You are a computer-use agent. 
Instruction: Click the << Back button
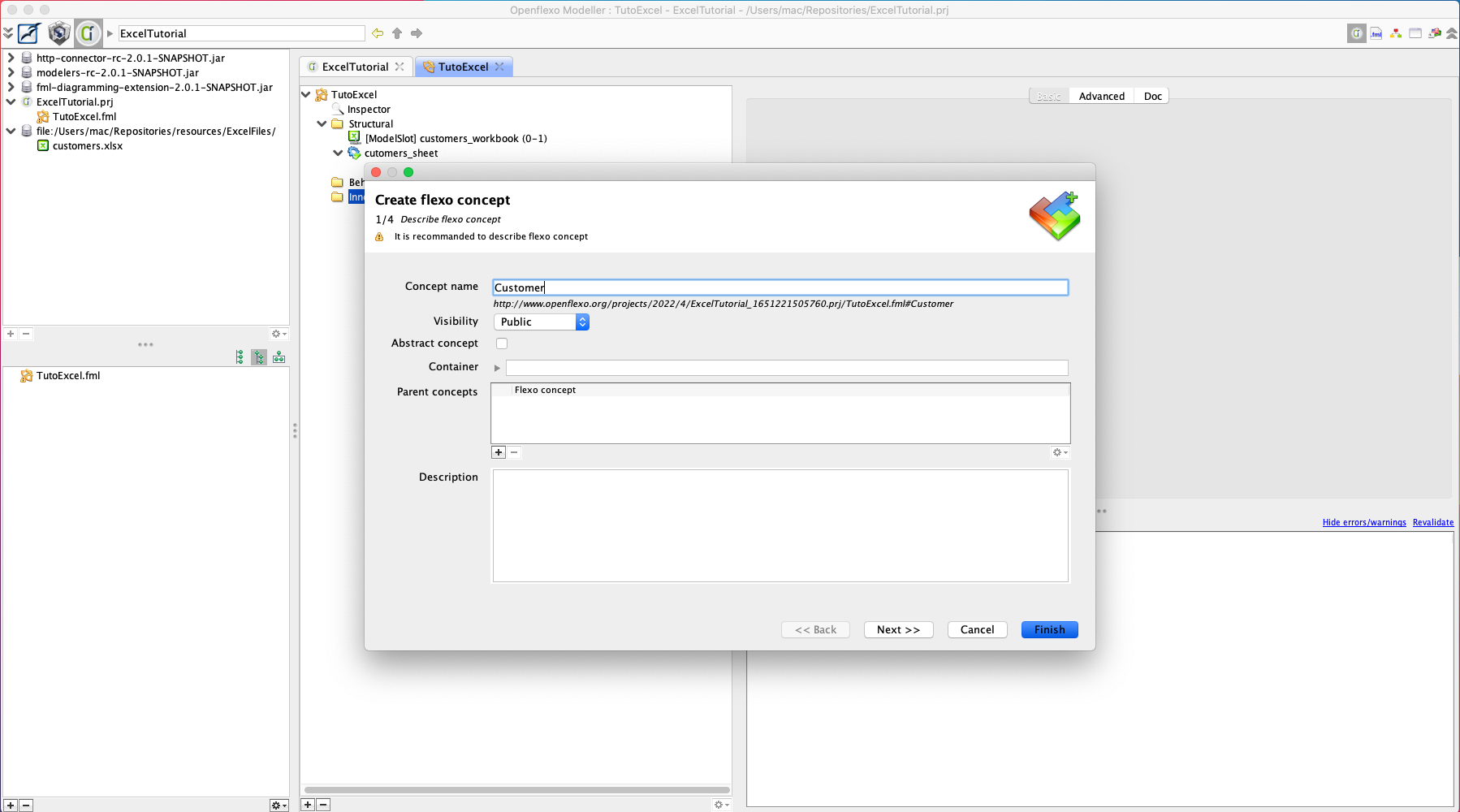[x=815, y=629]
